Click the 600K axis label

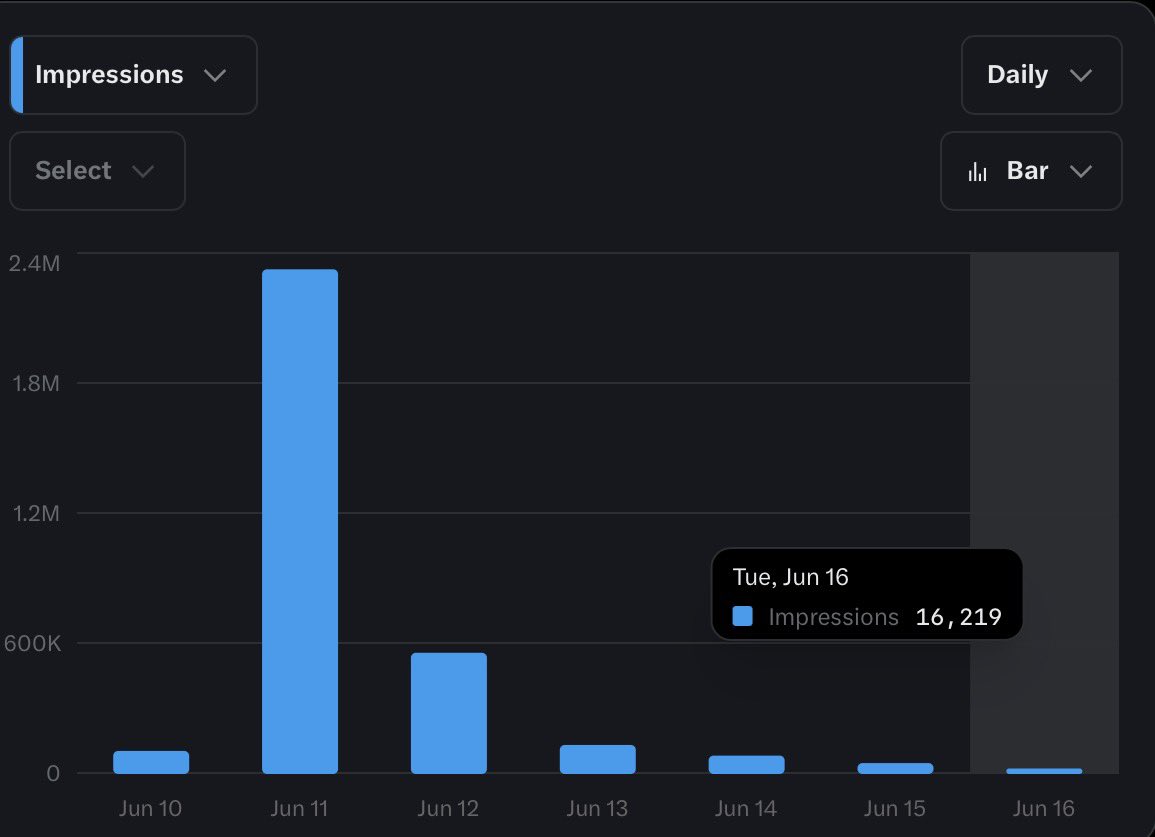[32, 643]
